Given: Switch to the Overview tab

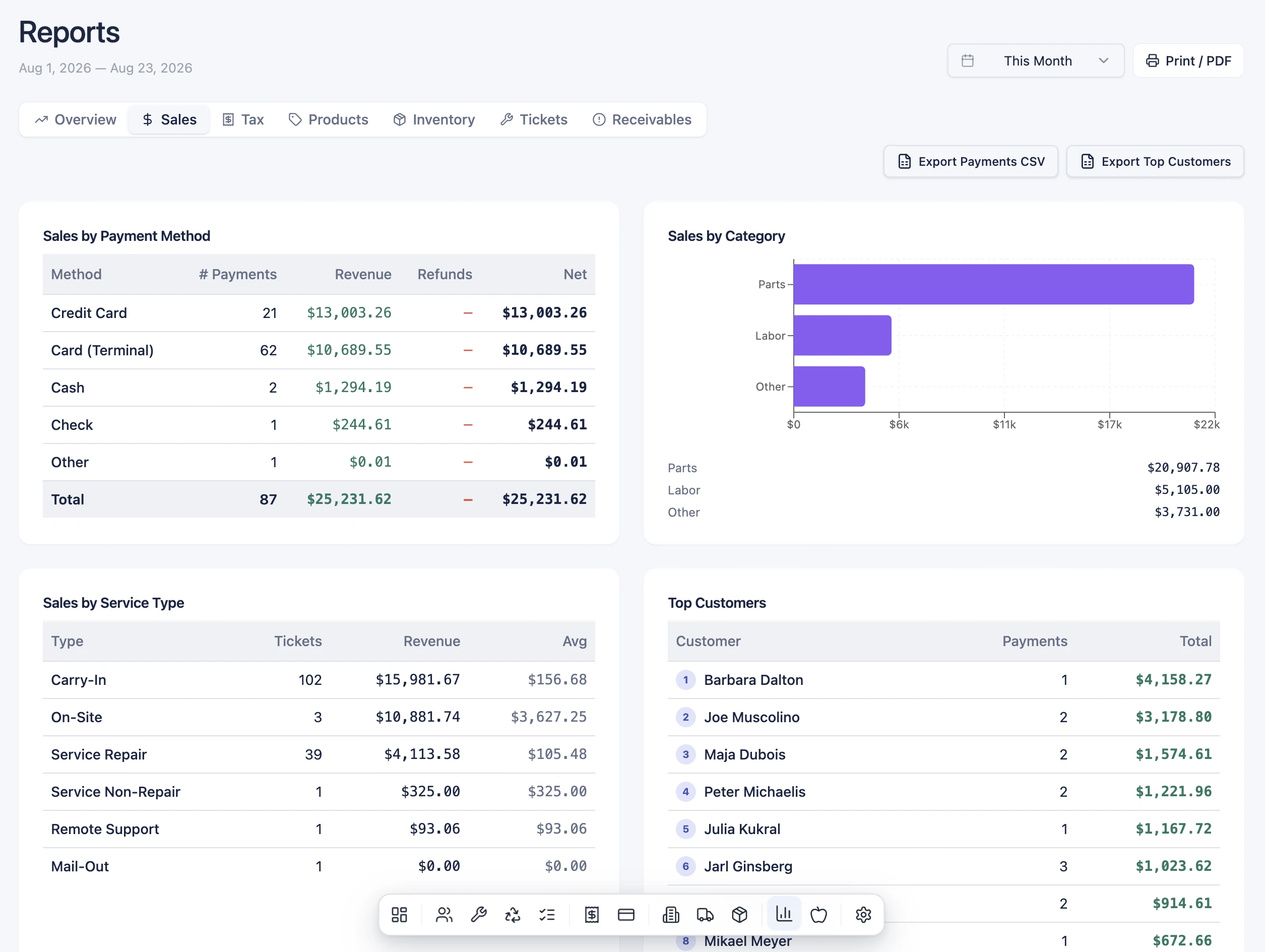Looking at the screenshot, I should (76, 119).
